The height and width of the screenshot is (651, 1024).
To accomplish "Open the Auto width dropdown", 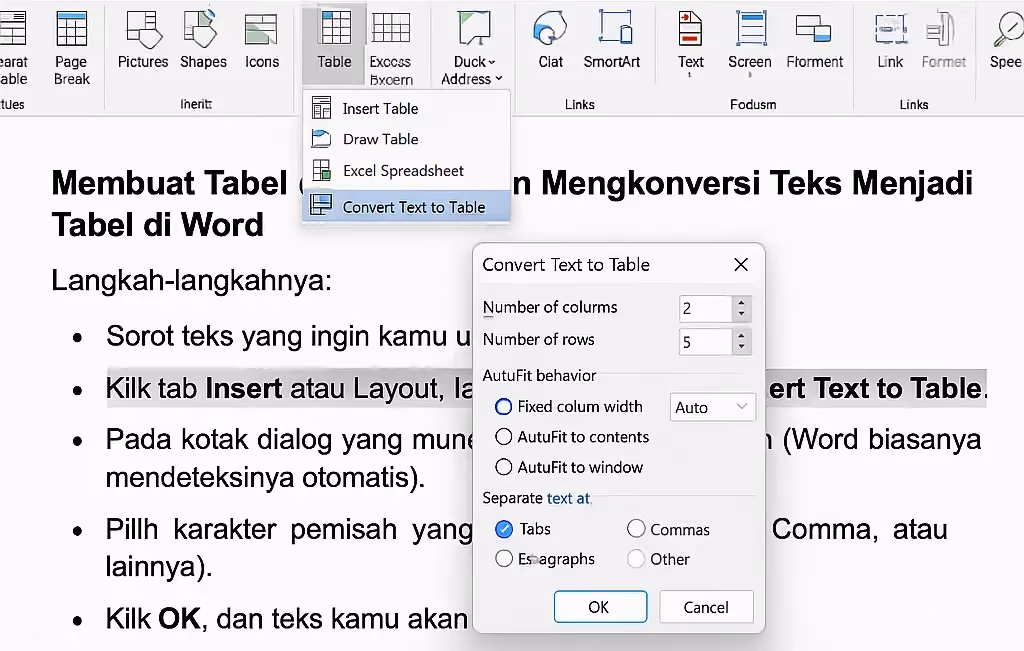I will (712, 407).
